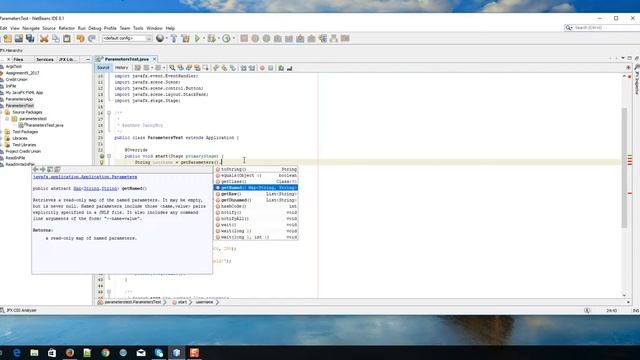The width and height of the screenshot is (640, 360).
Task: Select the Project Credit Union project
Action: click(x=23, y=151)
